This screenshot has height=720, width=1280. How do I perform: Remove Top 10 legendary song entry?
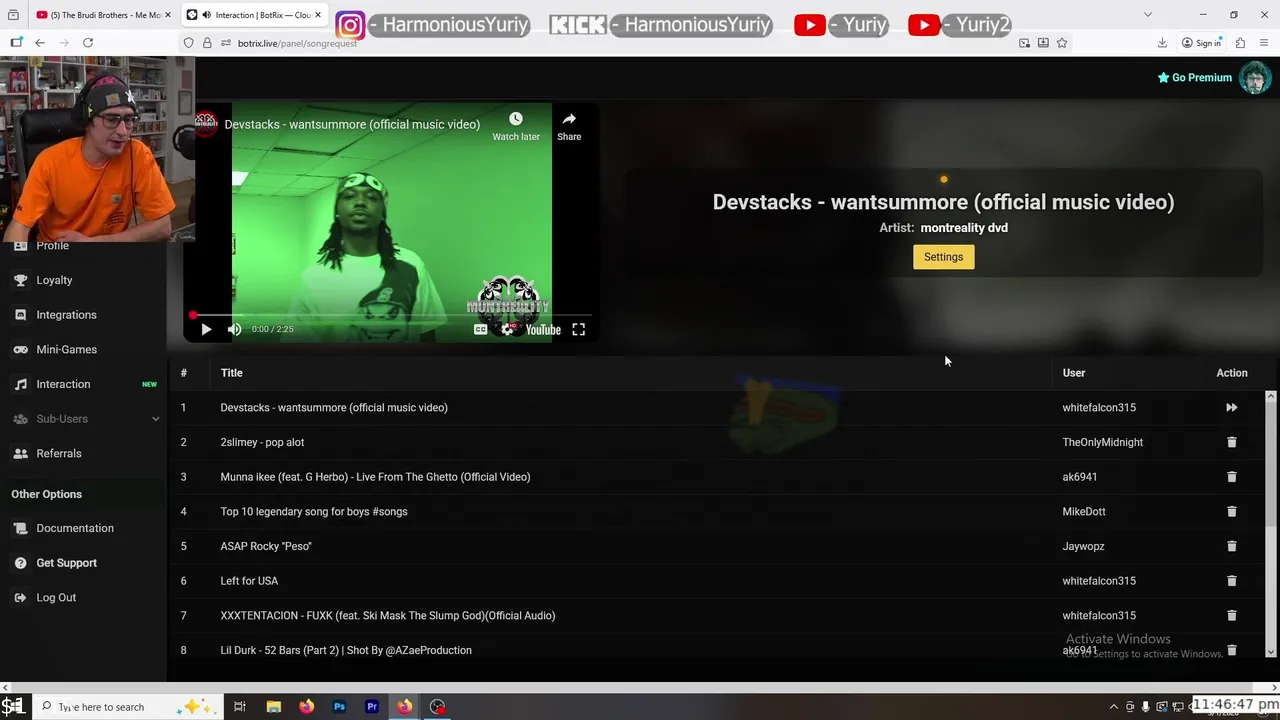pos(1231,511)
